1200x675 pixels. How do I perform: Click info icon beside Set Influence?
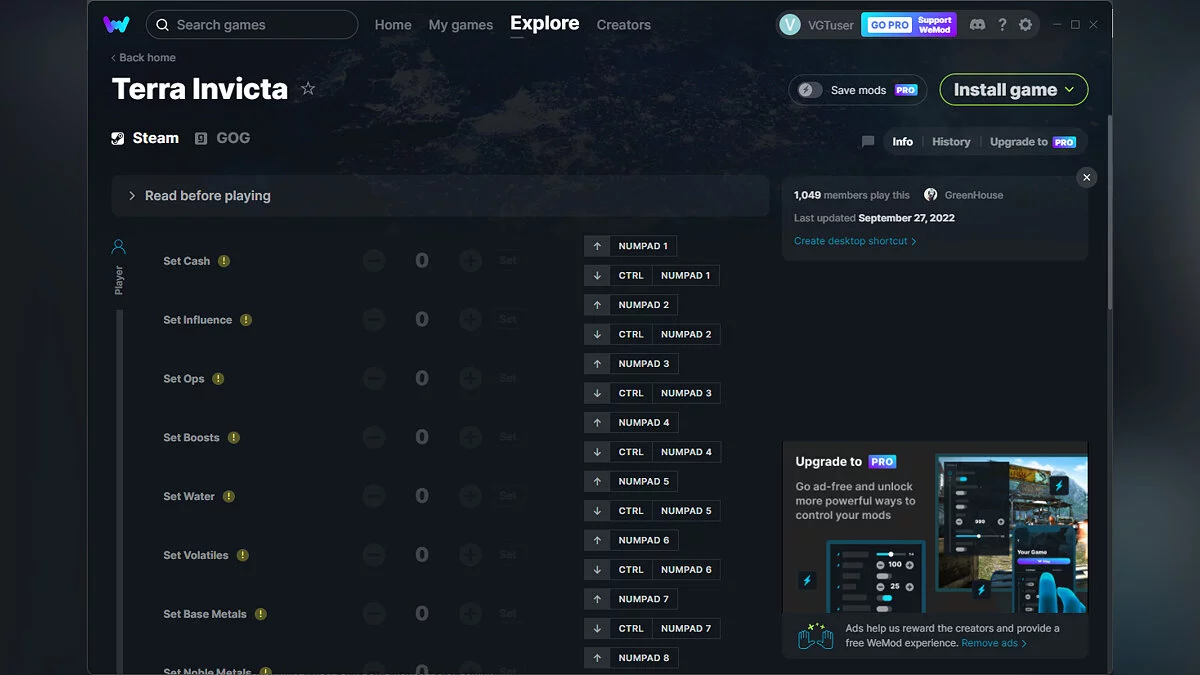(246, 320)
